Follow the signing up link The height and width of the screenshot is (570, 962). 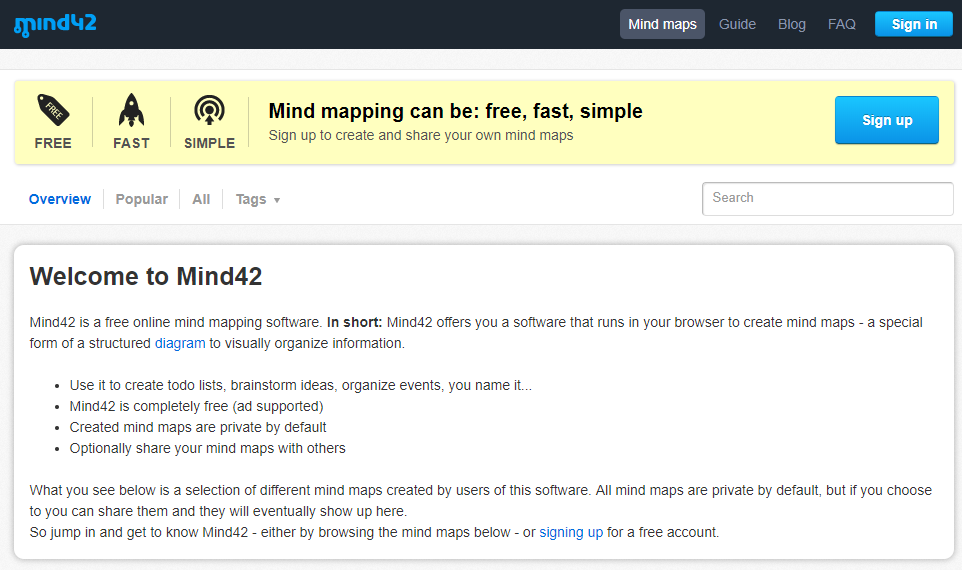[571, 532]
